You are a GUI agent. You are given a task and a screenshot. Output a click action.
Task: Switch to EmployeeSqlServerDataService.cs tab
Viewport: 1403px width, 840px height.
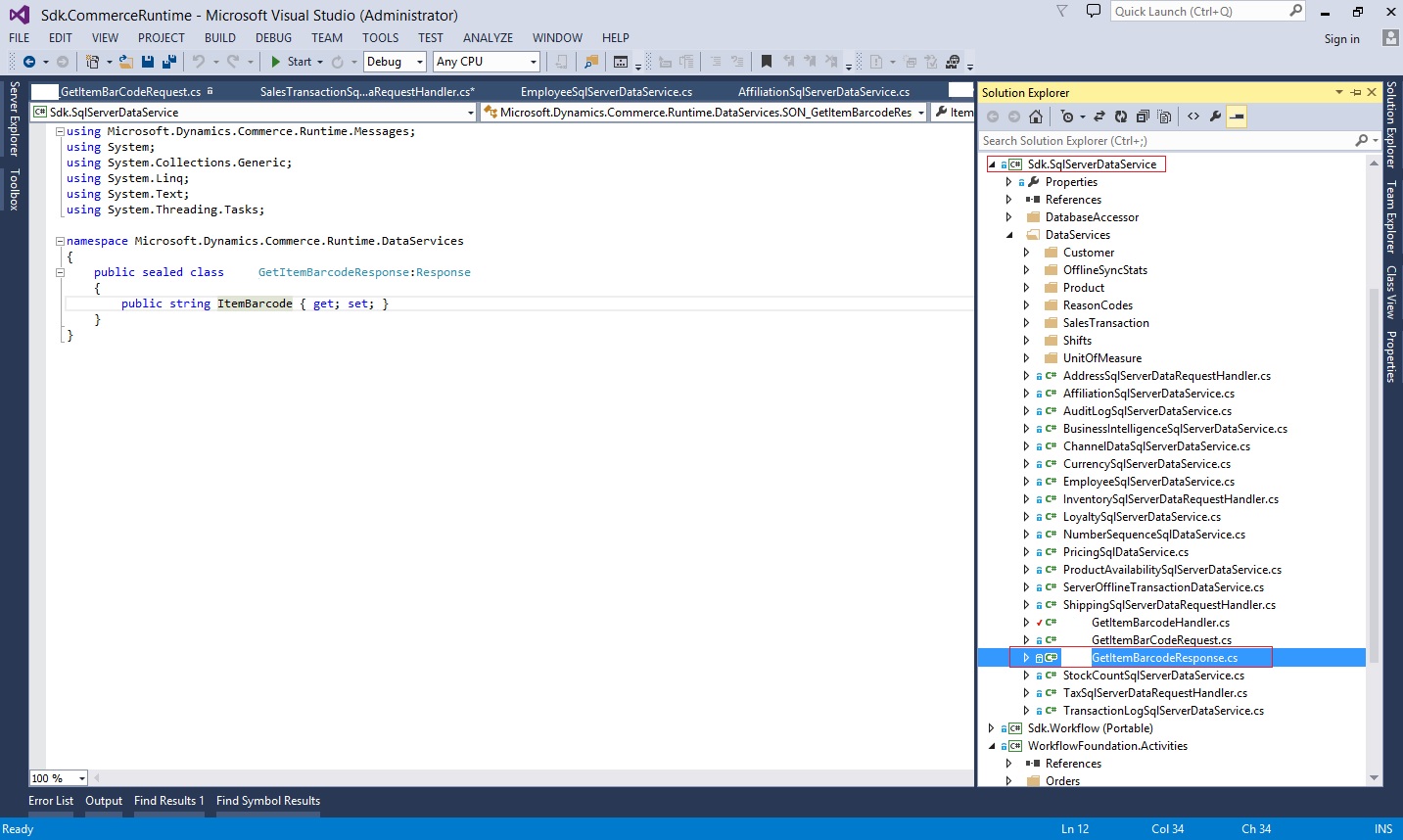tap(606, 92)
